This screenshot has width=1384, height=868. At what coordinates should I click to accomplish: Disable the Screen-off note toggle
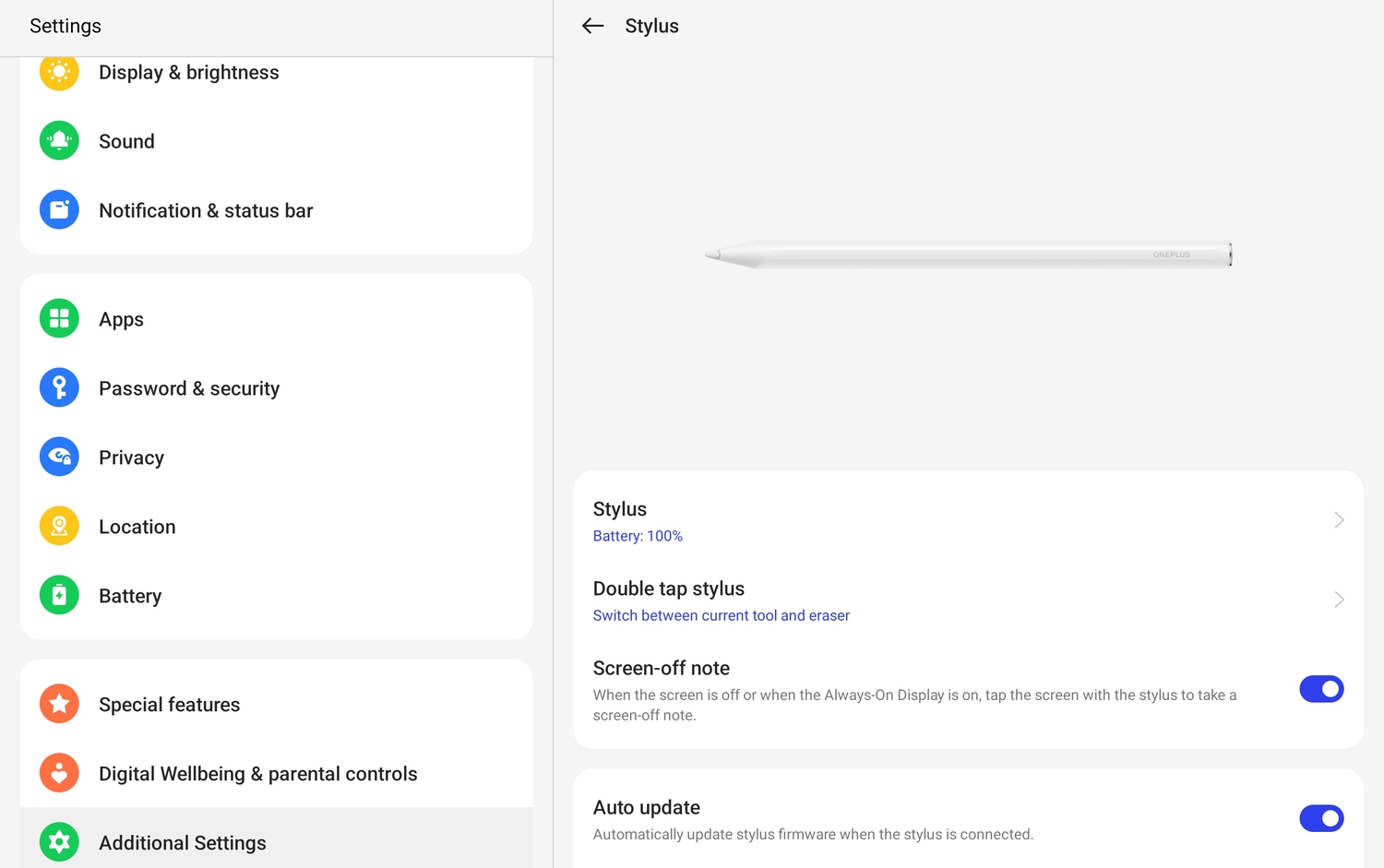click(x=1321, y=689)
